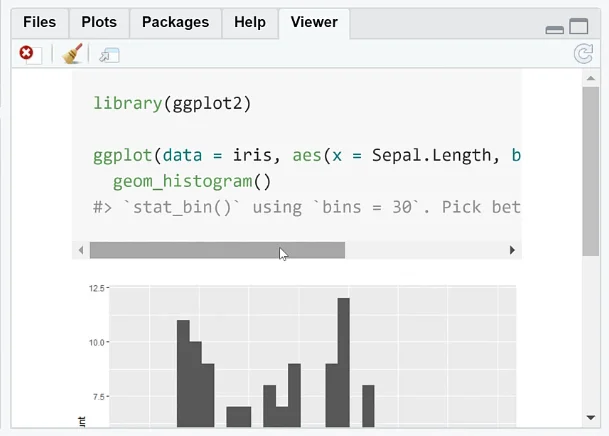The height and width of the screenshot is (436, 609).
Task: Click the library(ggplot2) code line
Action: (x=172, y=104)
